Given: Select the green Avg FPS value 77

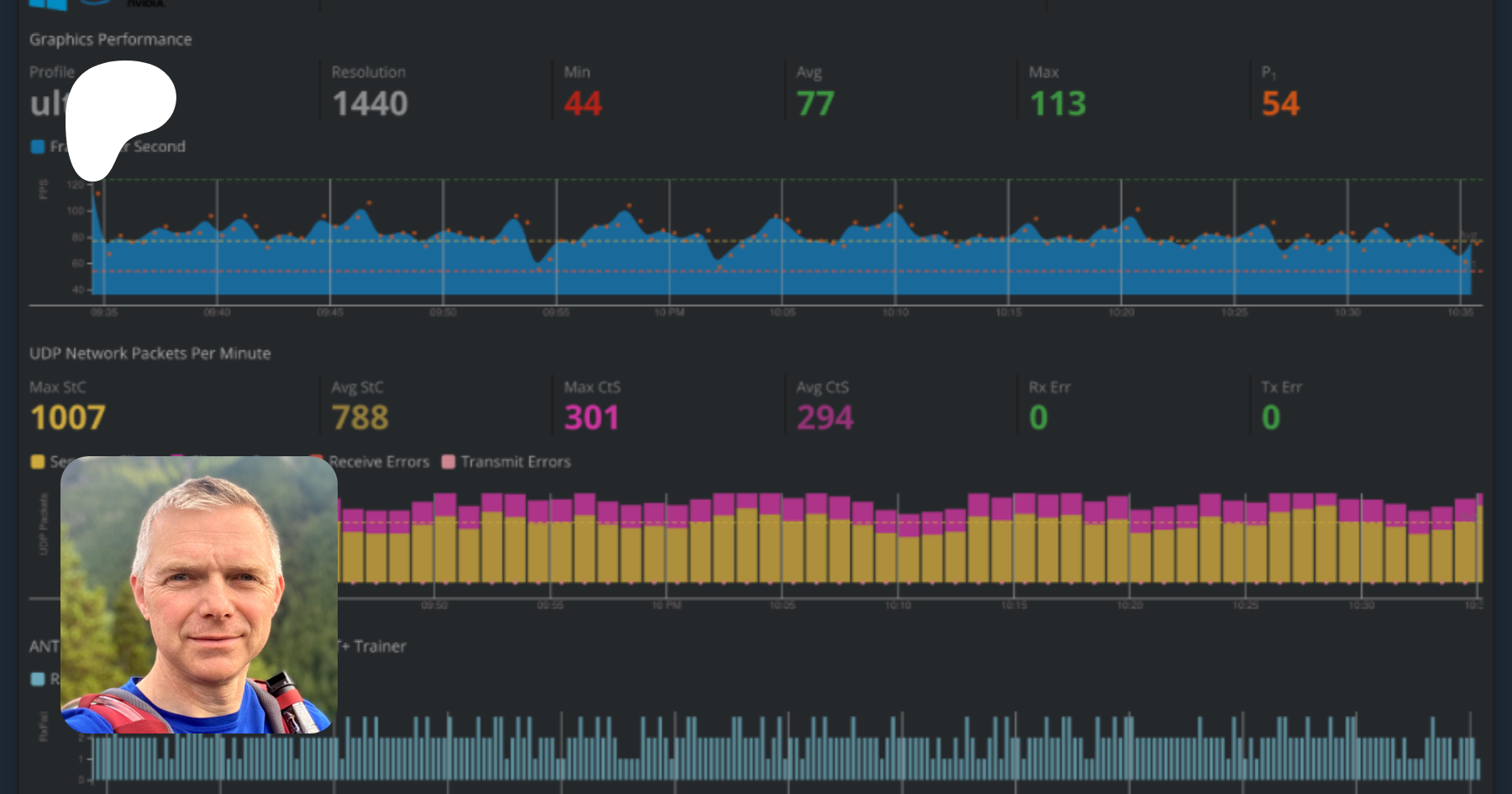Looking at the screenshot, I should tap(815, 104).
